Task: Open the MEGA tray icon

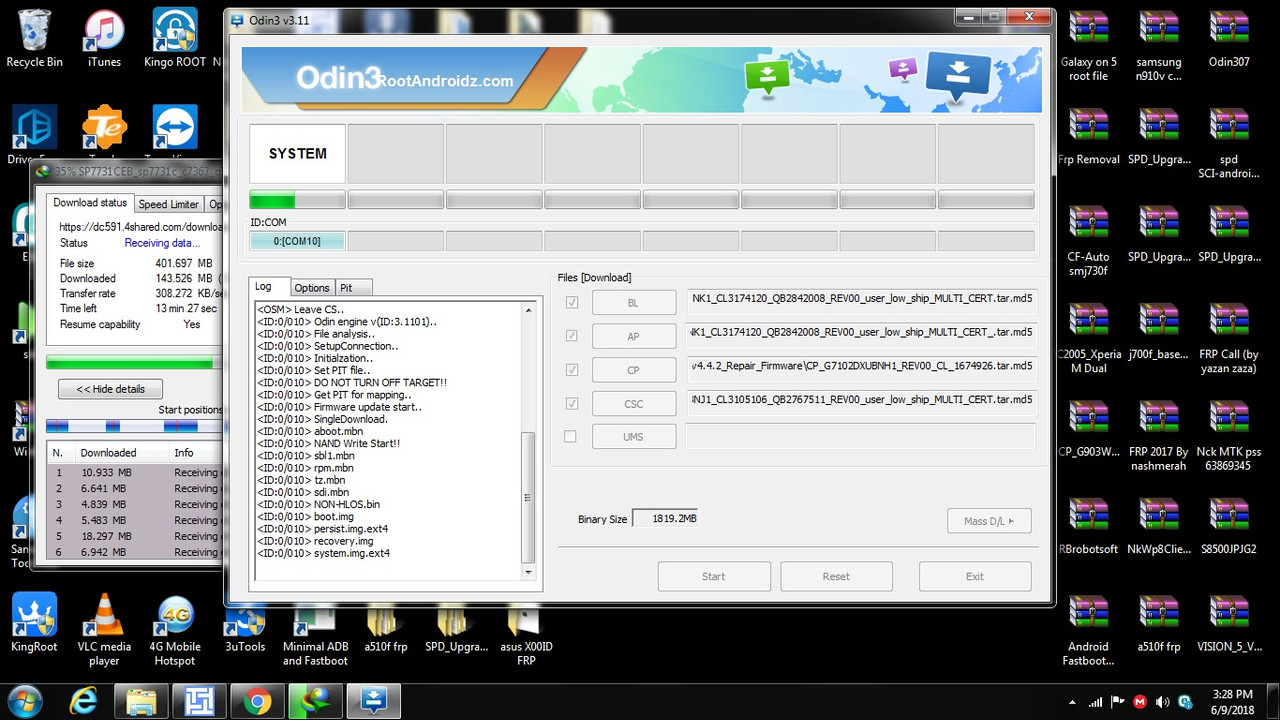Action: click(1141, 702)
